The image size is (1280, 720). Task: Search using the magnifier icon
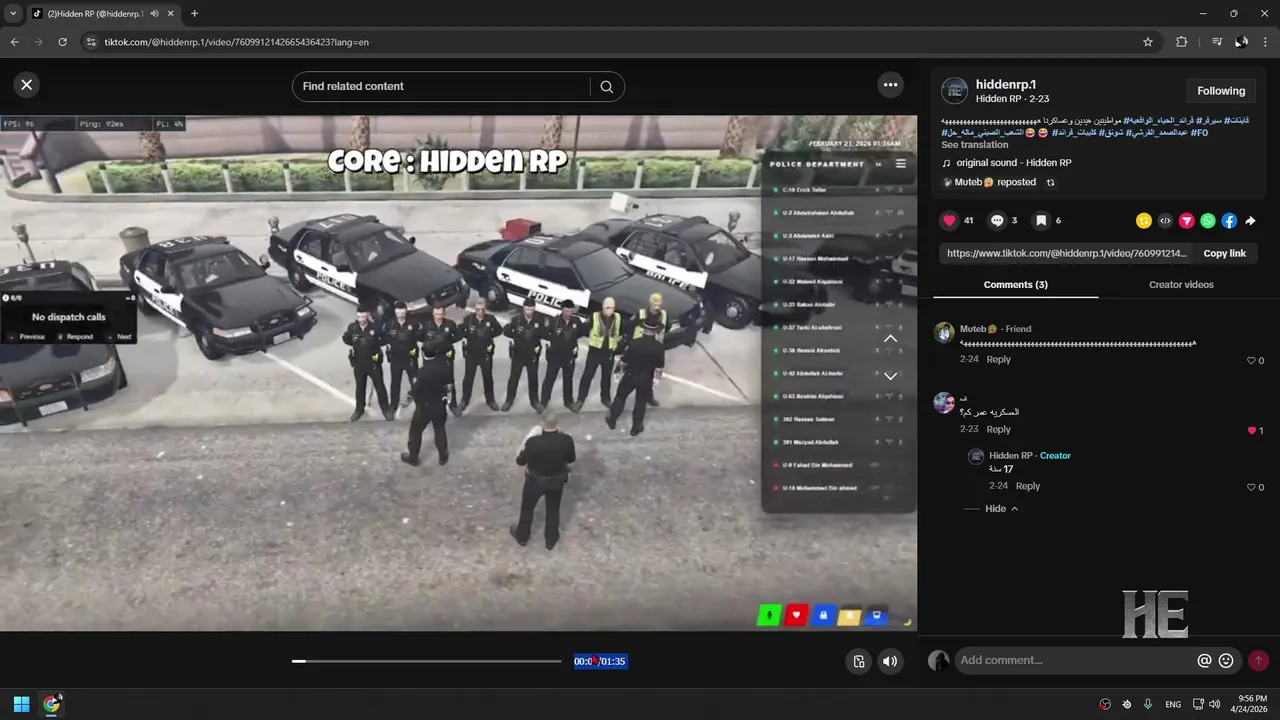[x=606, y=87]
